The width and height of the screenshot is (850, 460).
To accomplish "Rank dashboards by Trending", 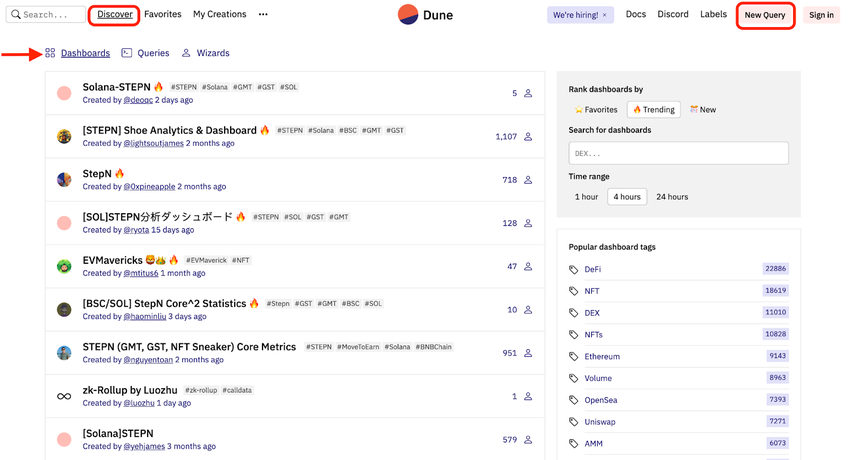I will (653, 110).
